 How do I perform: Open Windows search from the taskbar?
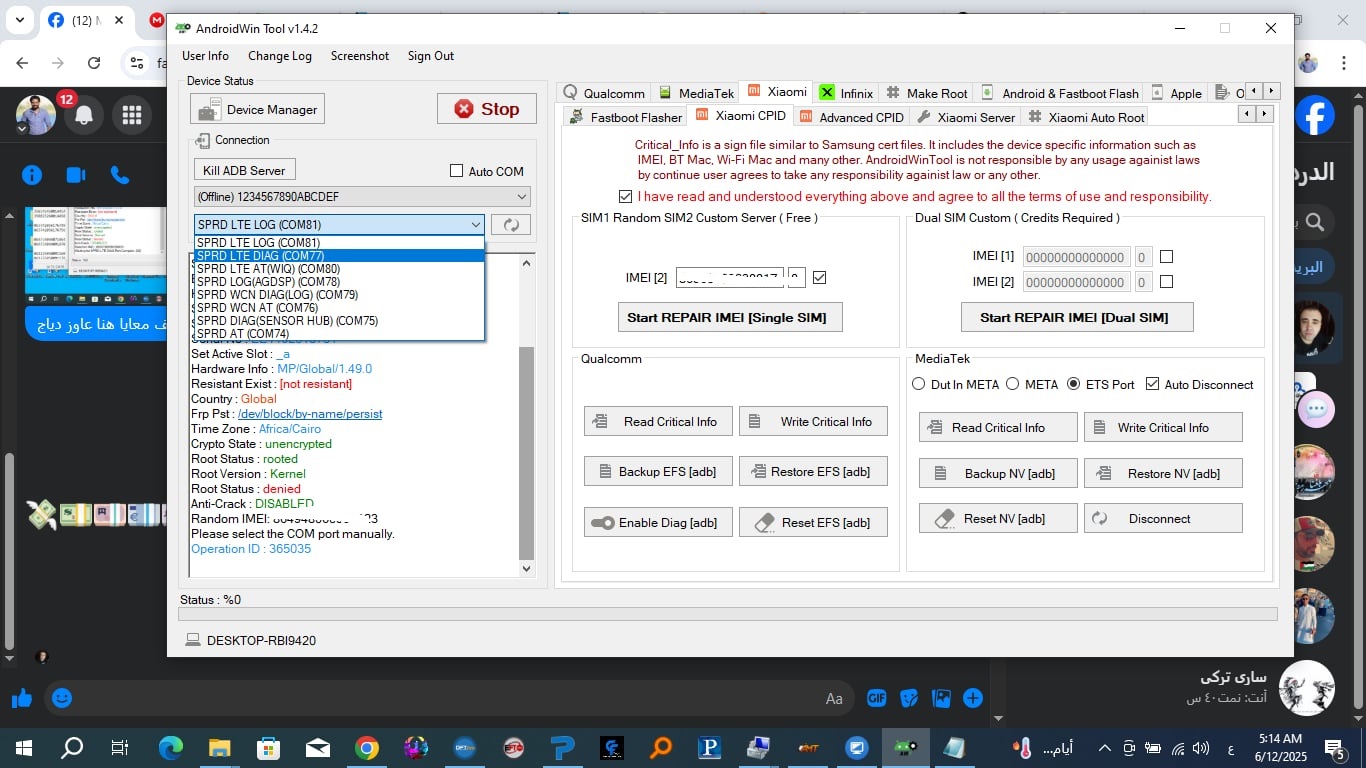tap(72, 747)
